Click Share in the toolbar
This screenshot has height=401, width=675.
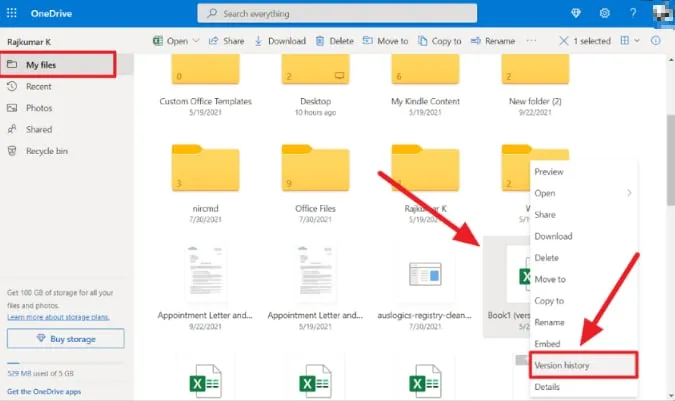[x=226, y=41]
